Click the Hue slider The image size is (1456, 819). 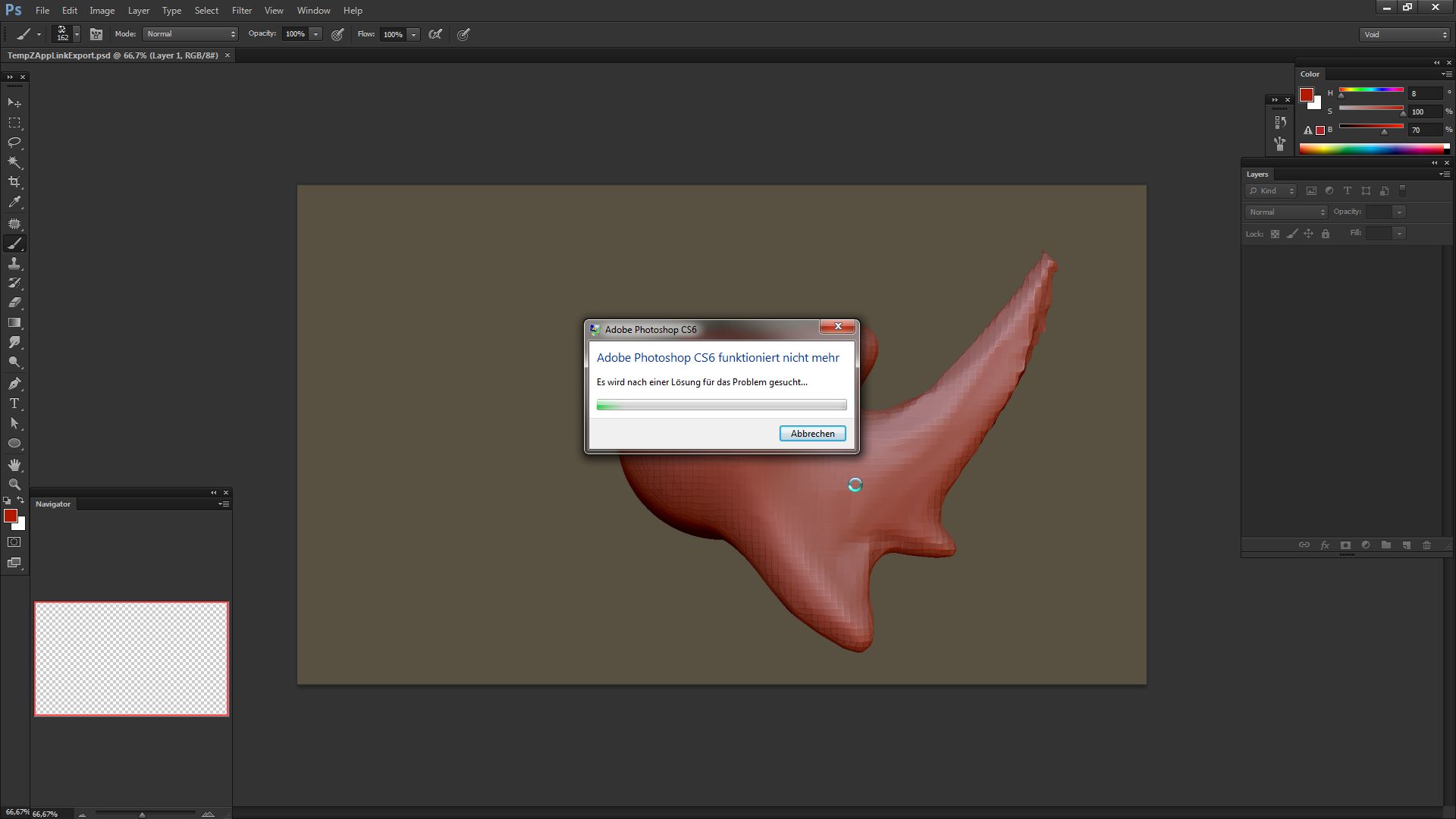pos(1371,92)
